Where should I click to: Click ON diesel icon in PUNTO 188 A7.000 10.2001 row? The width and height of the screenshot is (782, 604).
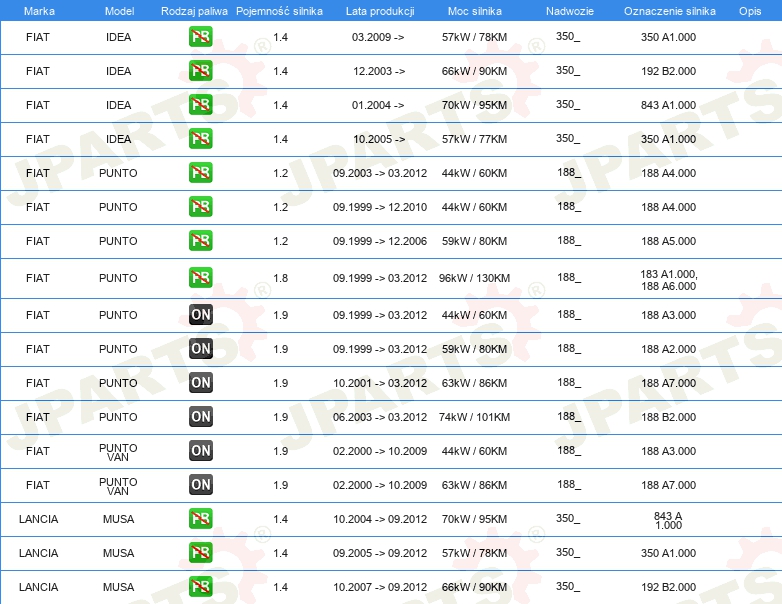coord(200,382)
